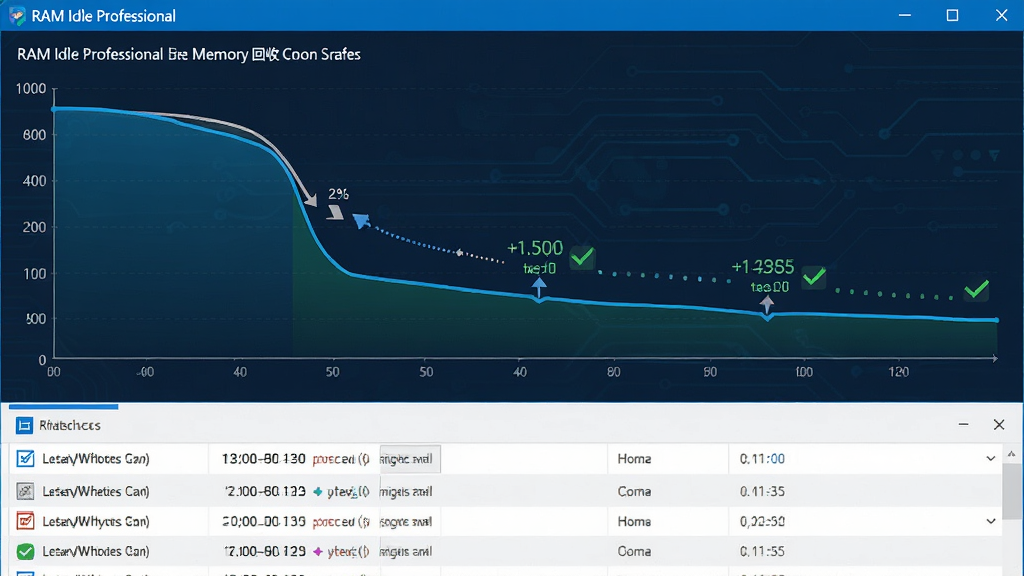The width and height of the screenshot is (1024, 576).
Task: Minimize the RAM Idle Professional window
Action: (904, 15)
